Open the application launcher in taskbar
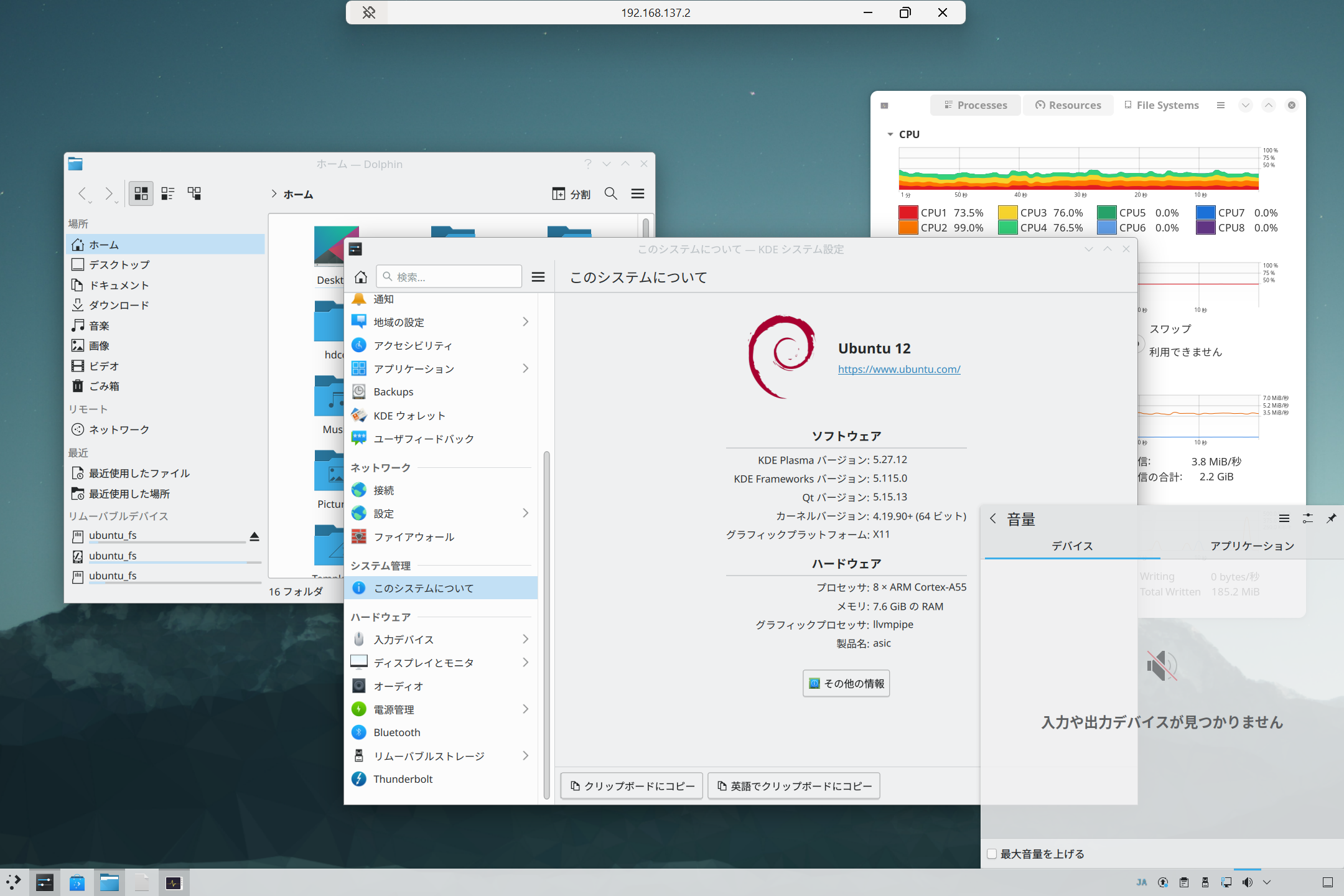Image resolution: width=1344 pixels, height=896 pixels. coord(14,882)
